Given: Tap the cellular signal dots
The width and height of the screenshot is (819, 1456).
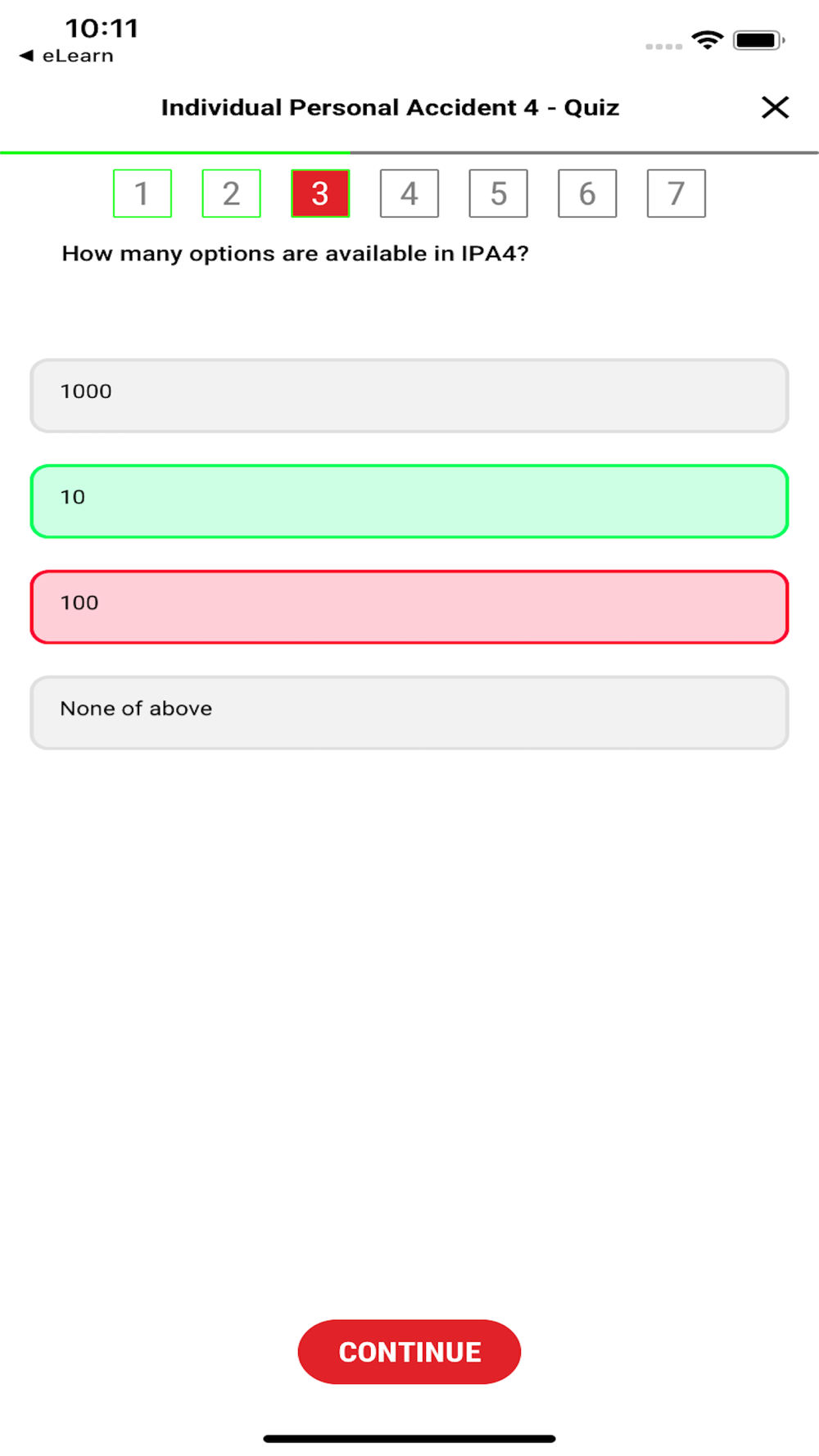Looking at the screenshot, I should point(664,47).
